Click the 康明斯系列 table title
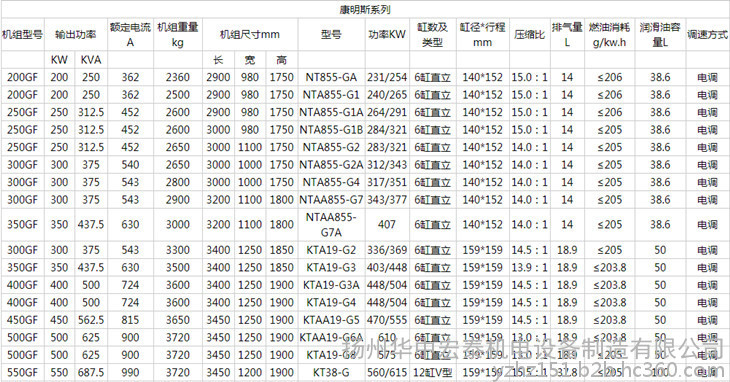Viewport: 730px width, 382px height. pos(365,9)
